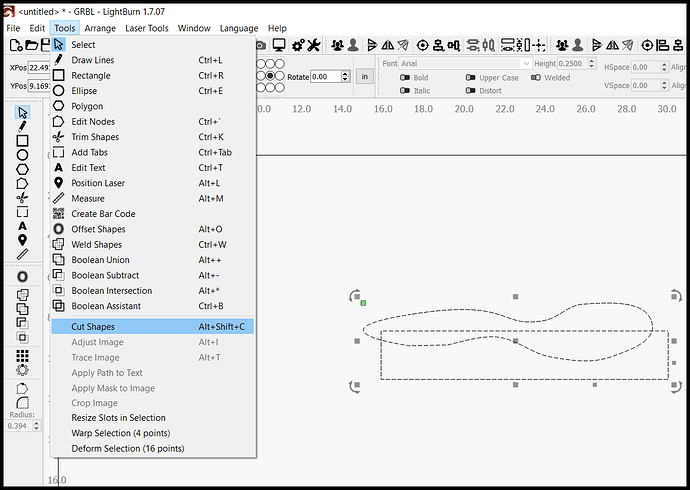Toggle the Welded switch
690x490 pixels.
[536, 77]
